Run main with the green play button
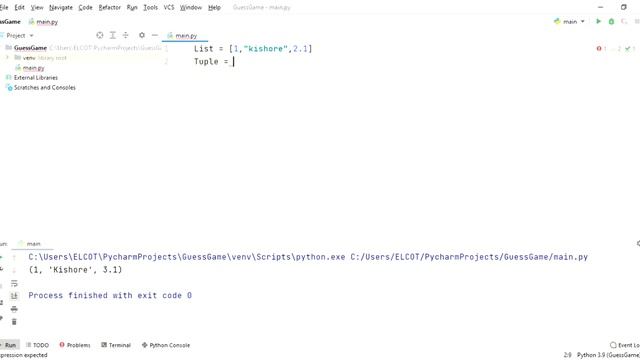 (x=598, y=21)
